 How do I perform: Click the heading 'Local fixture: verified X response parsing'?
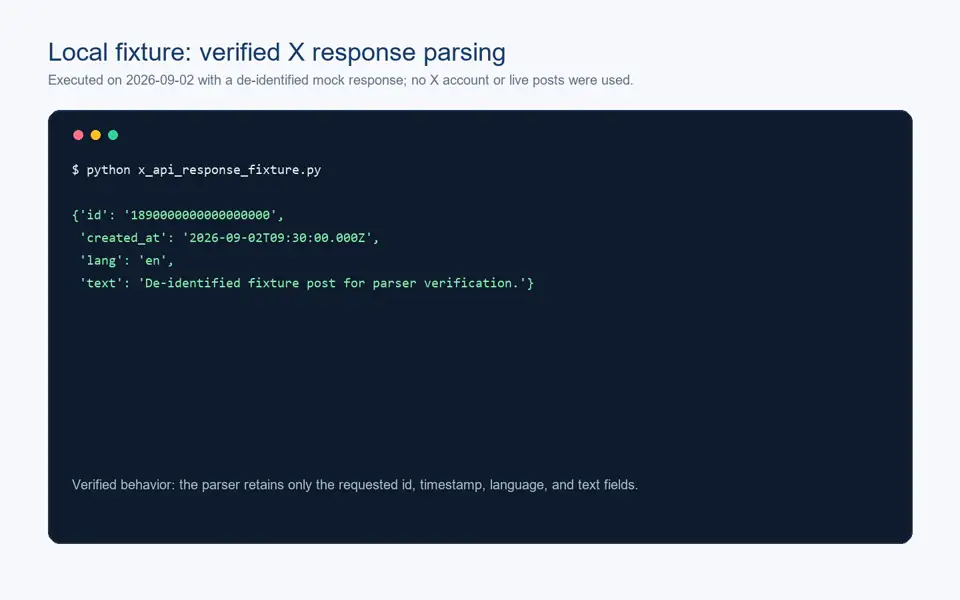(277, 52)
